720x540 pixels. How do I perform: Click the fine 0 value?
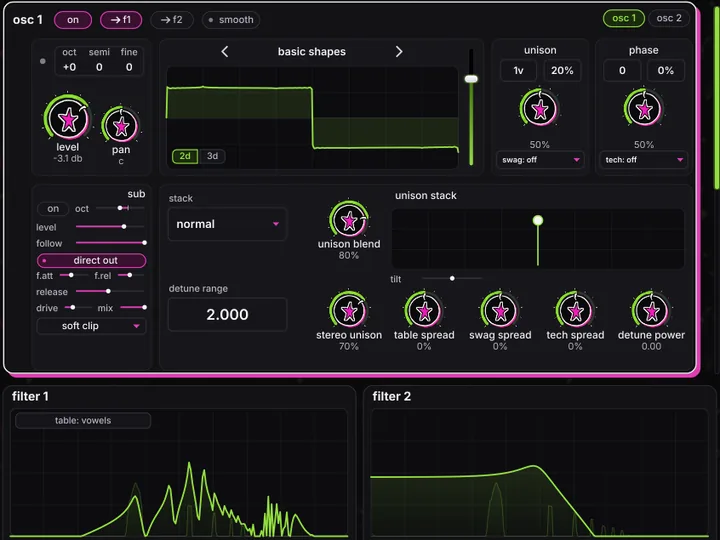click(x=129, y=67)
